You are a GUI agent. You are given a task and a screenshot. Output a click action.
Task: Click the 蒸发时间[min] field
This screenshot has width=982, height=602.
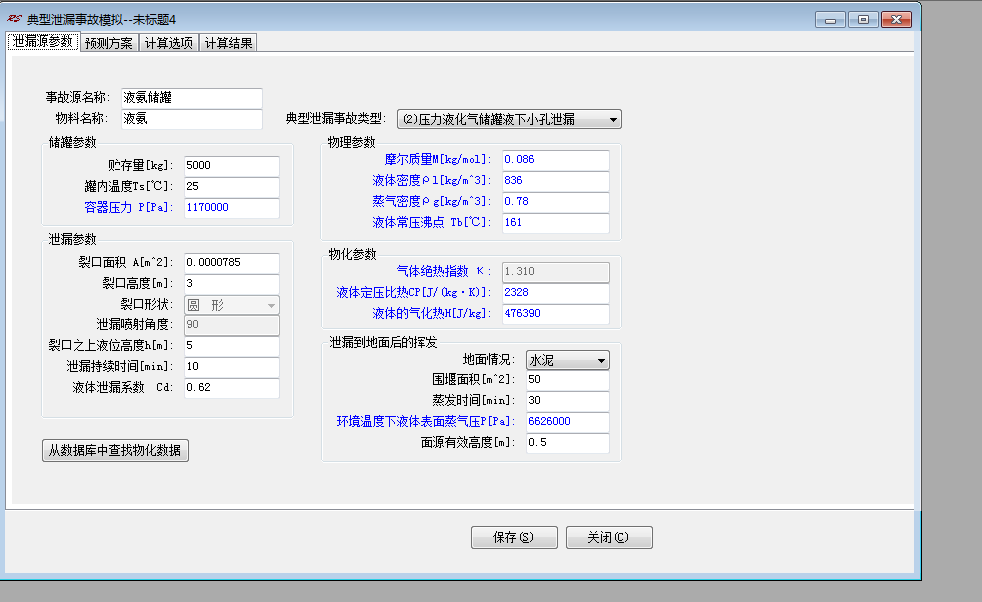pos(567,401)
